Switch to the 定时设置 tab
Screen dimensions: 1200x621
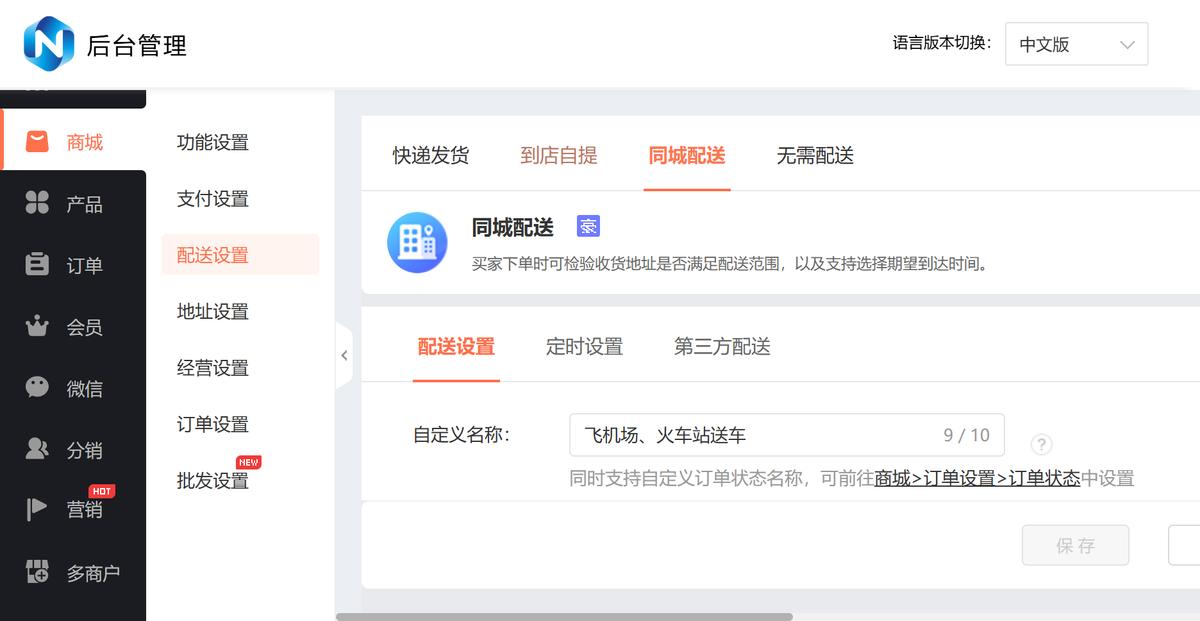[x=584, y=346]
